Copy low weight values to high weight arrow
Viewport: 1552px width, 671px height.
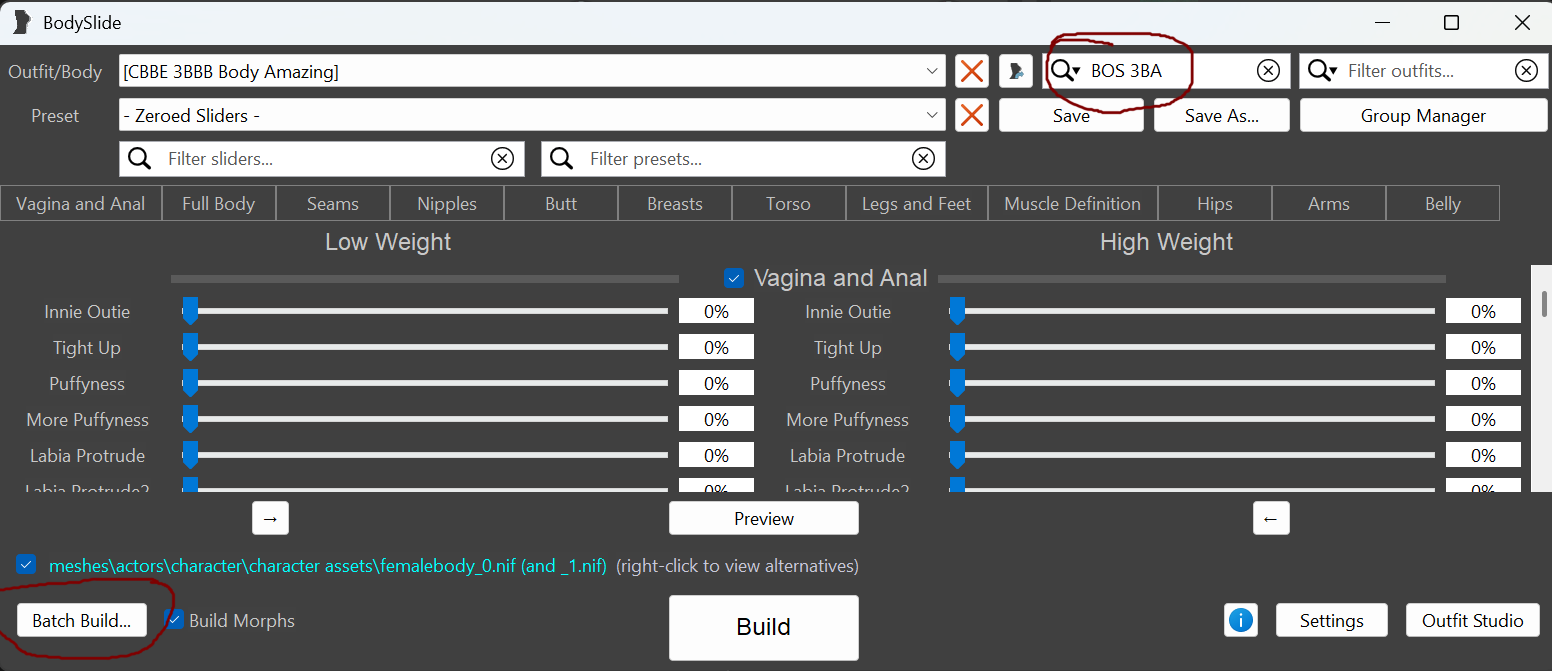[x=270, y=518]
